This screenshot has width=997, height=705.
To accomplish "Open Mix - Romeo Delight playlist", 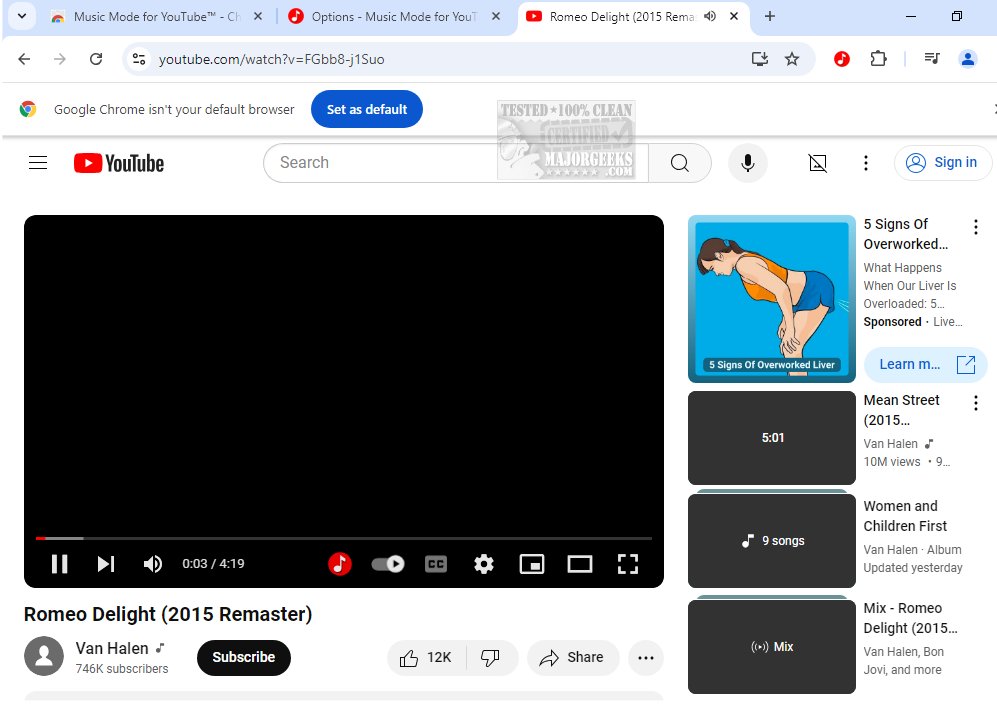I will tap(910, 618).
